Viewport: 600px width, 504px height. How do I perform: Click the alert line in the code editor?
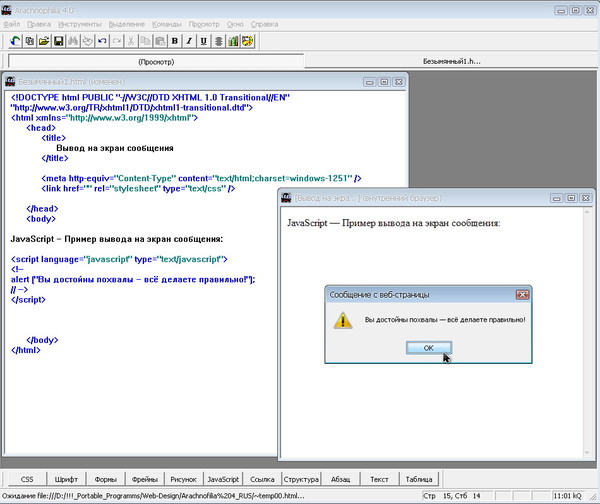click(133, 279)
